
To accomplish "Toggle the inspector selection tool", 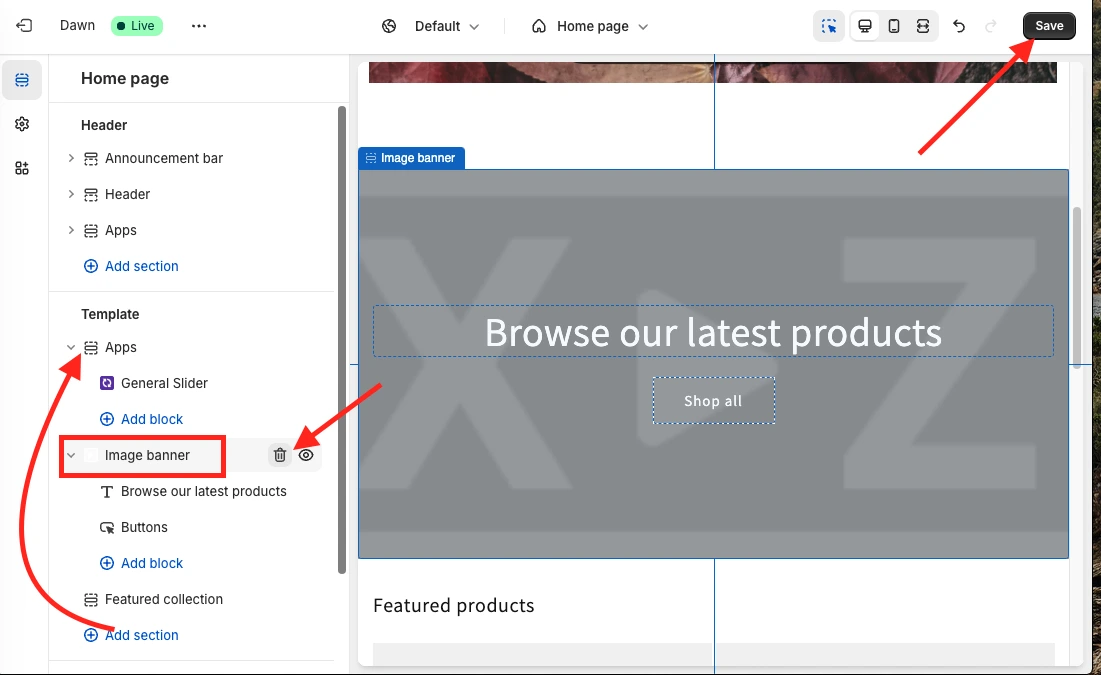I will click(x=829, y=26).
